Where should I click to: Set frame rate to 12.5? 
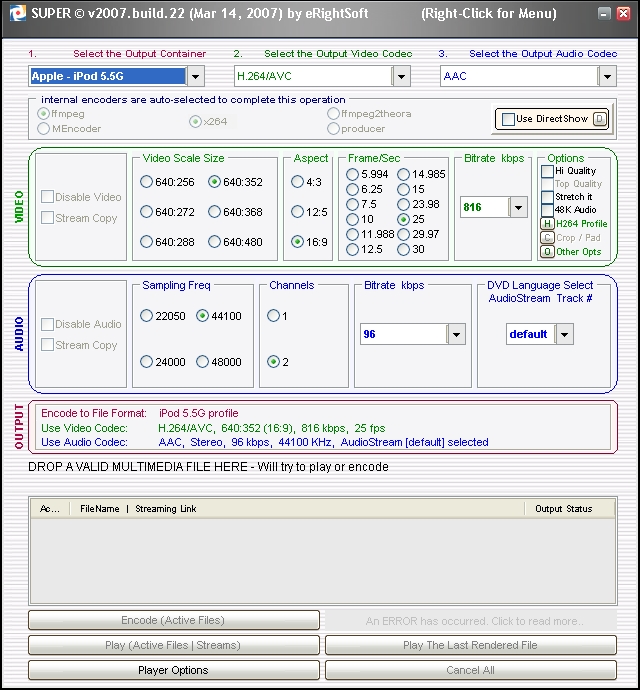click(352, 250)
